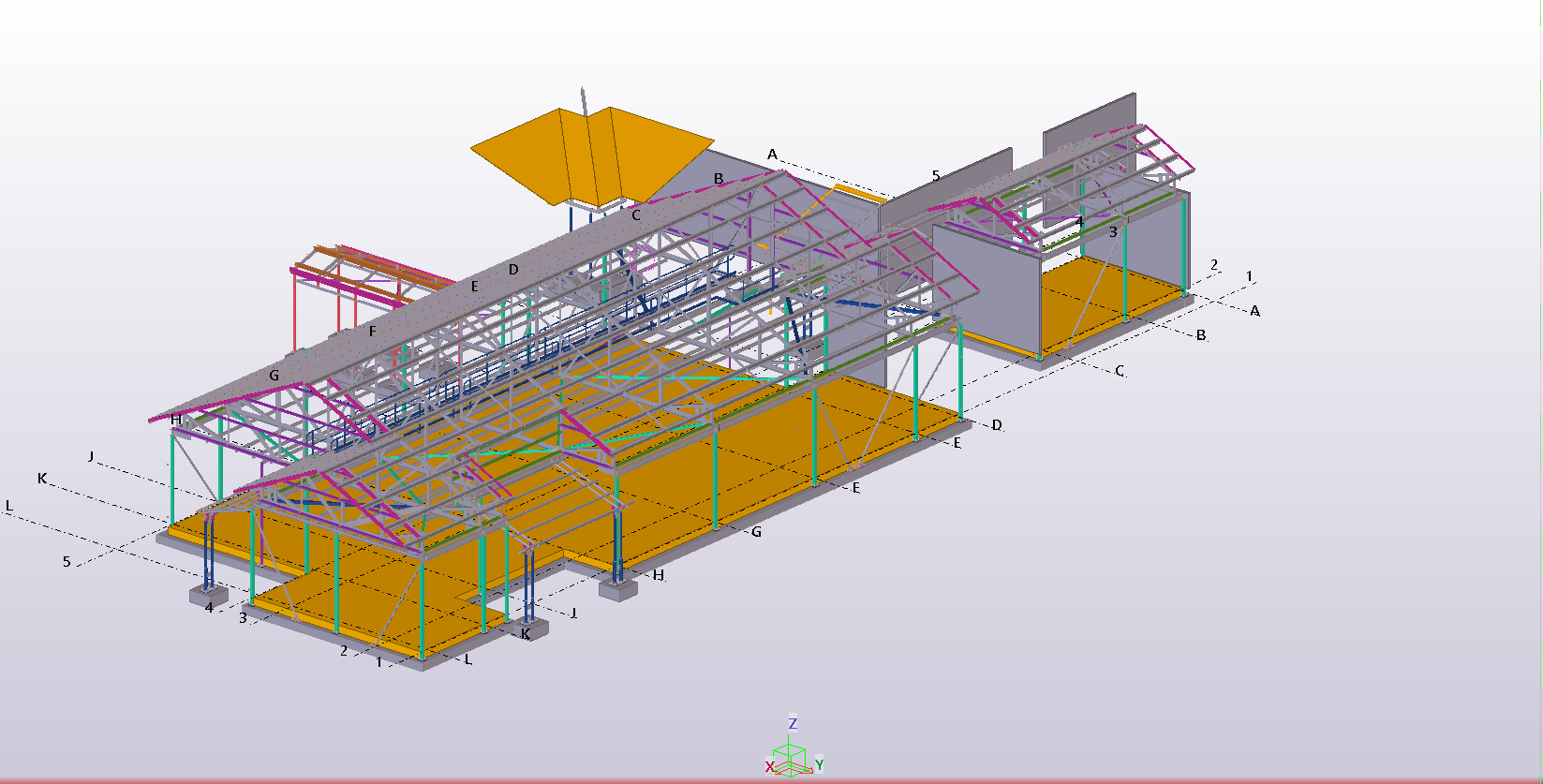Click grid label 1 at the bottom corner
The width and height of the screenshot is (1543, 784).
(x=378, y=662)
